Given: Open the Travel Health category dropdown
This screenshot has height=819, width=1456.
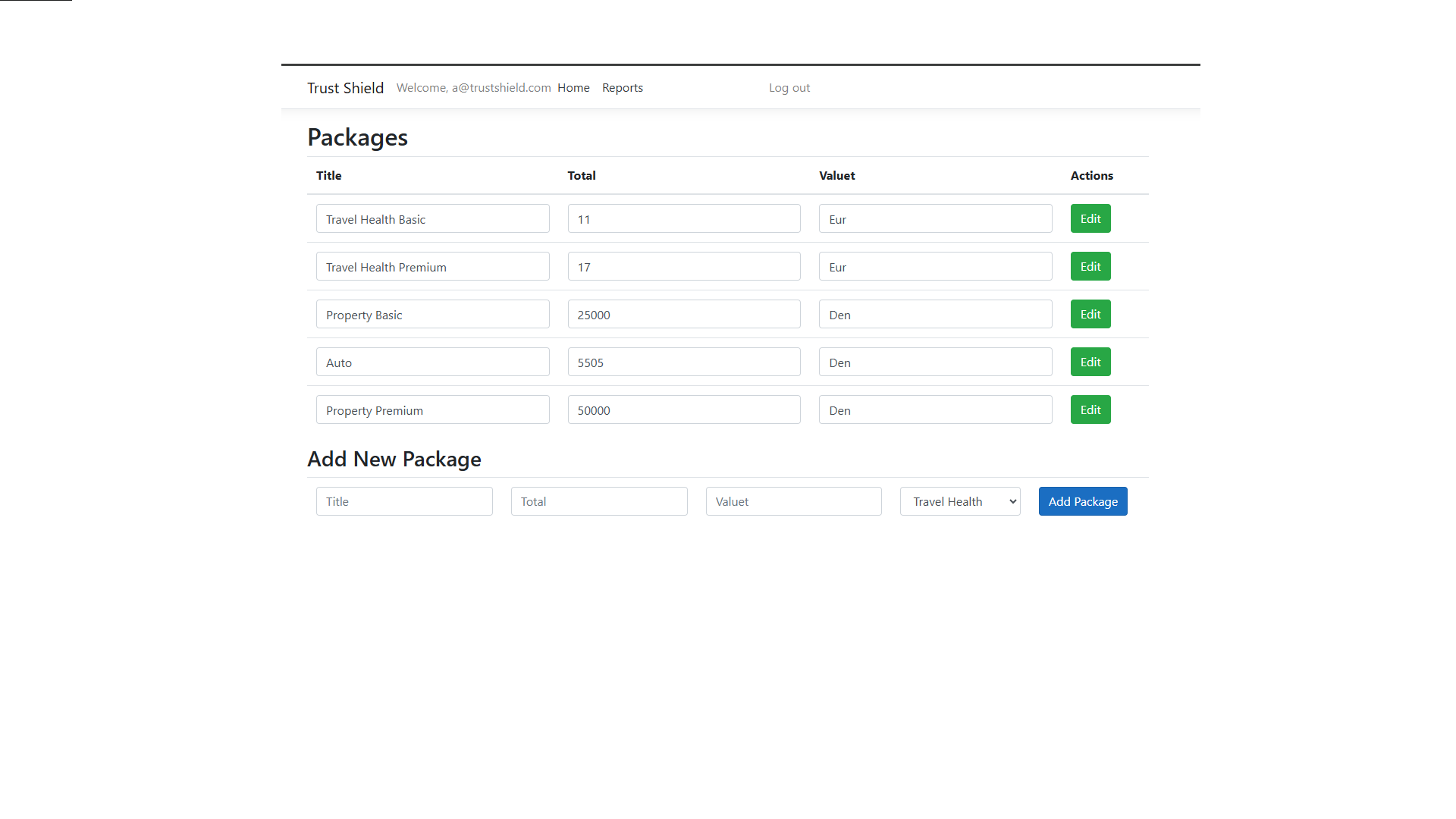Looking at the screenshot, I should click(x=959, y=501).
